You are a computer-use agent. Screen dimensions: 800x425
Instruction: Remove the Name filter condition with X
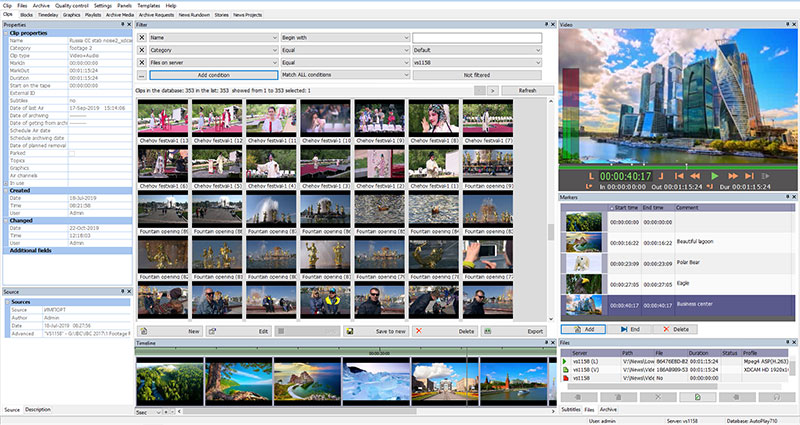(142, 37)
